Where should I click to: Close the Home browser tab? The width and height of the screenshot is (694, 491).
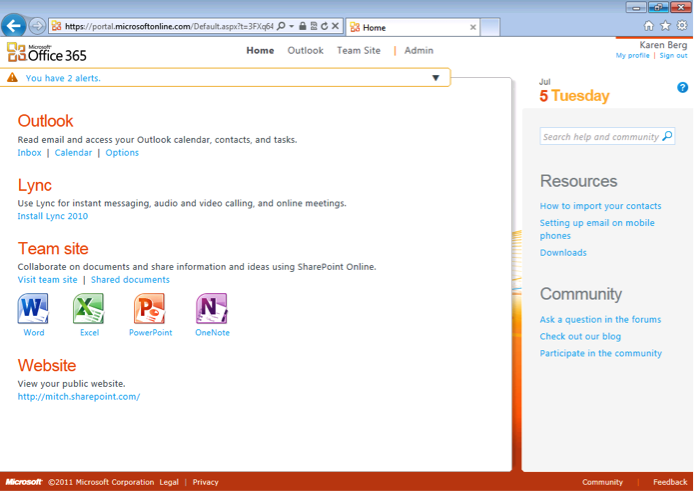pos(473,27)
